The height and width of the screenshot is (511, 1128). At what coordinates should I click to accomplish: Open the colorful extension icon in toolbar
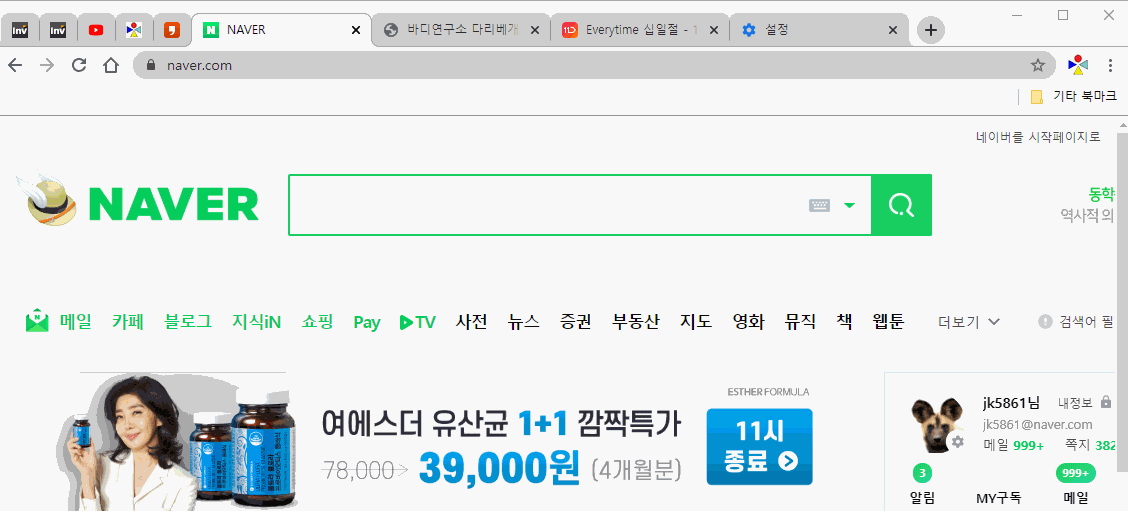pyautogui.click(x=1078, y=65)
